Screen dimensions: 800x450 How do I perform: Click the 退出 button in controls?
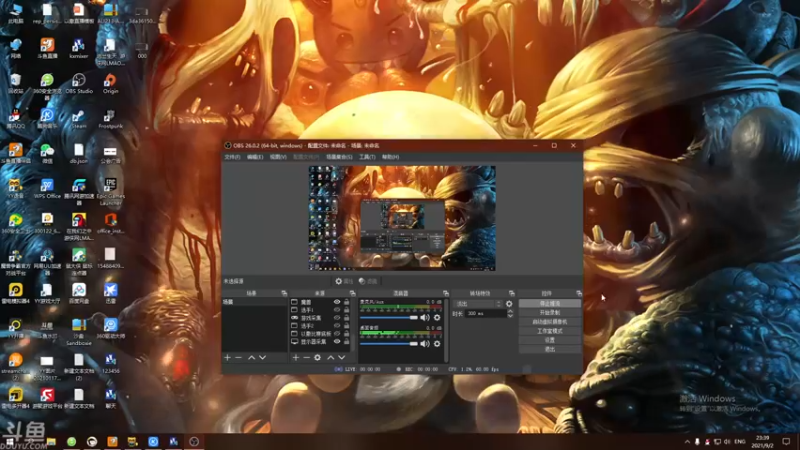point(549,349)
